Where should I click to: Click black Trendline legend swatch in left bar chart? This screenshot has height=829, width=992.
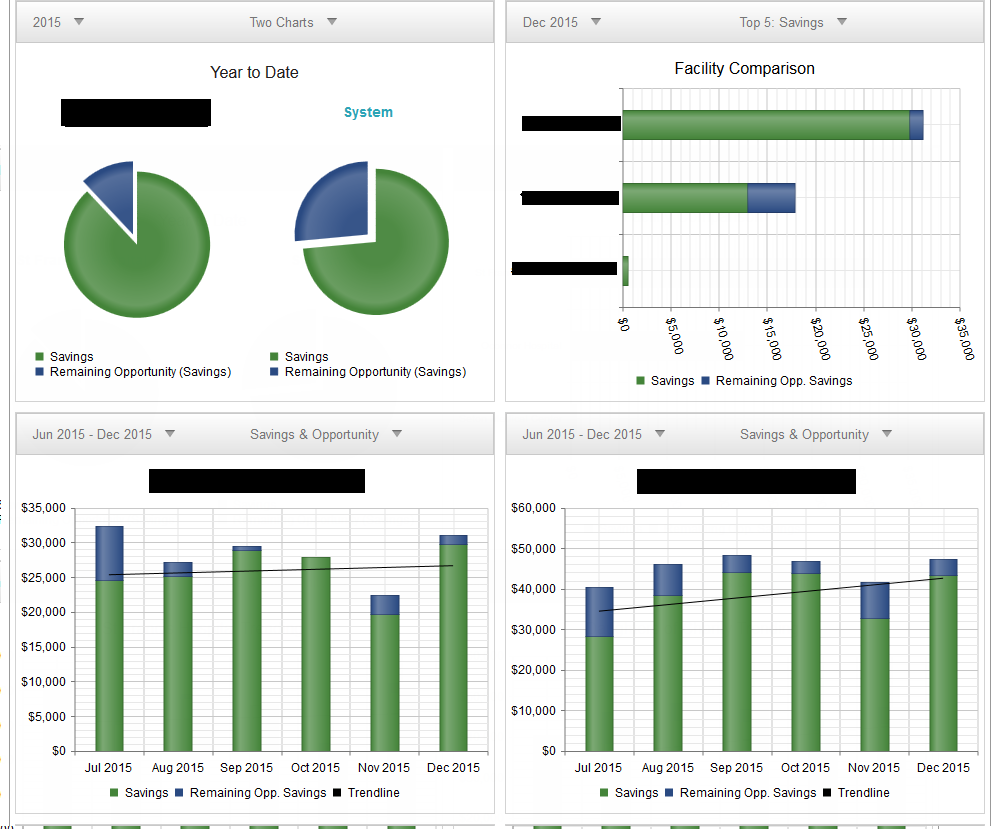337,792
